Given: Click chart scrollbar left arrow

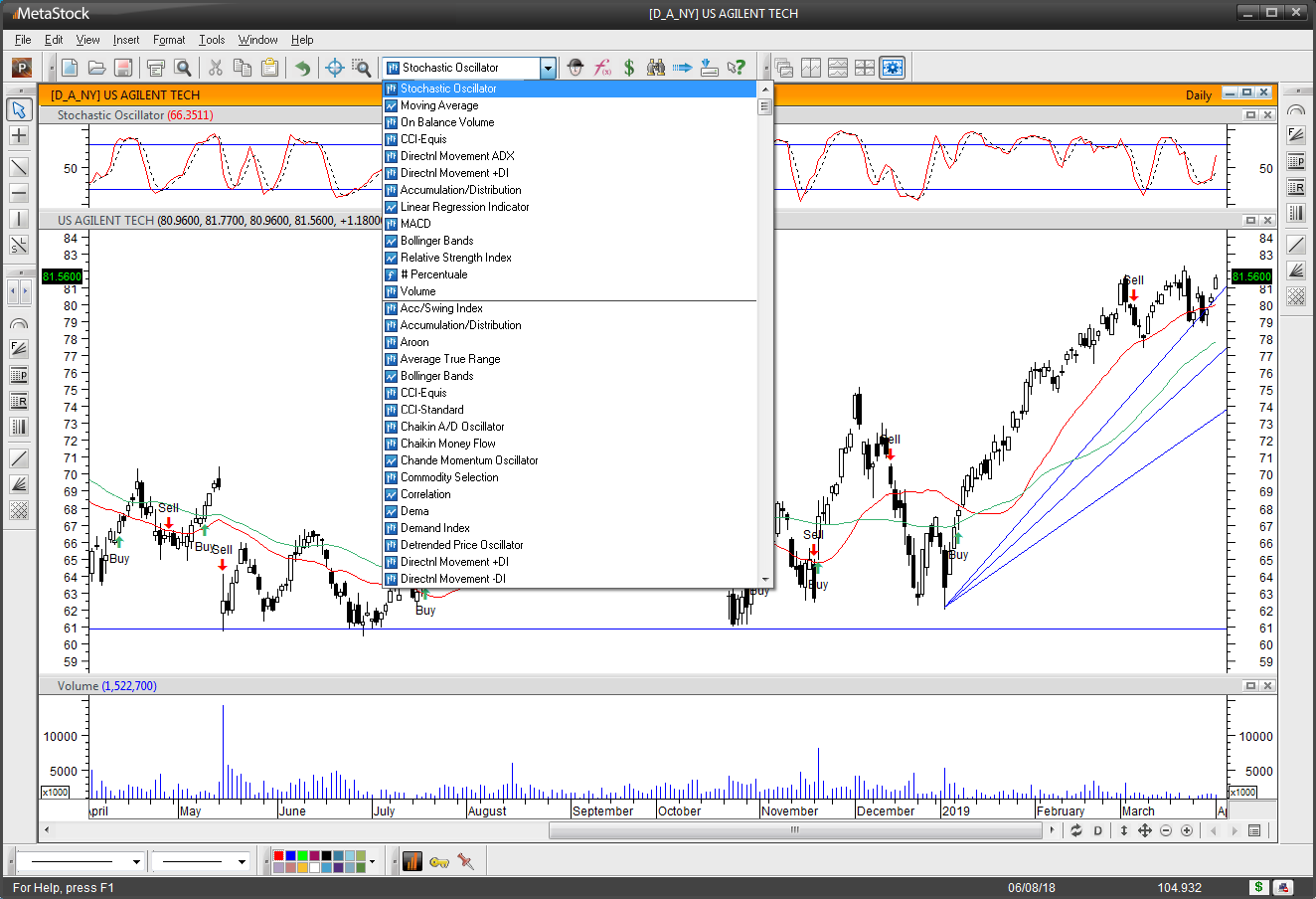Looking at the screenshot, I should [46, 830].
